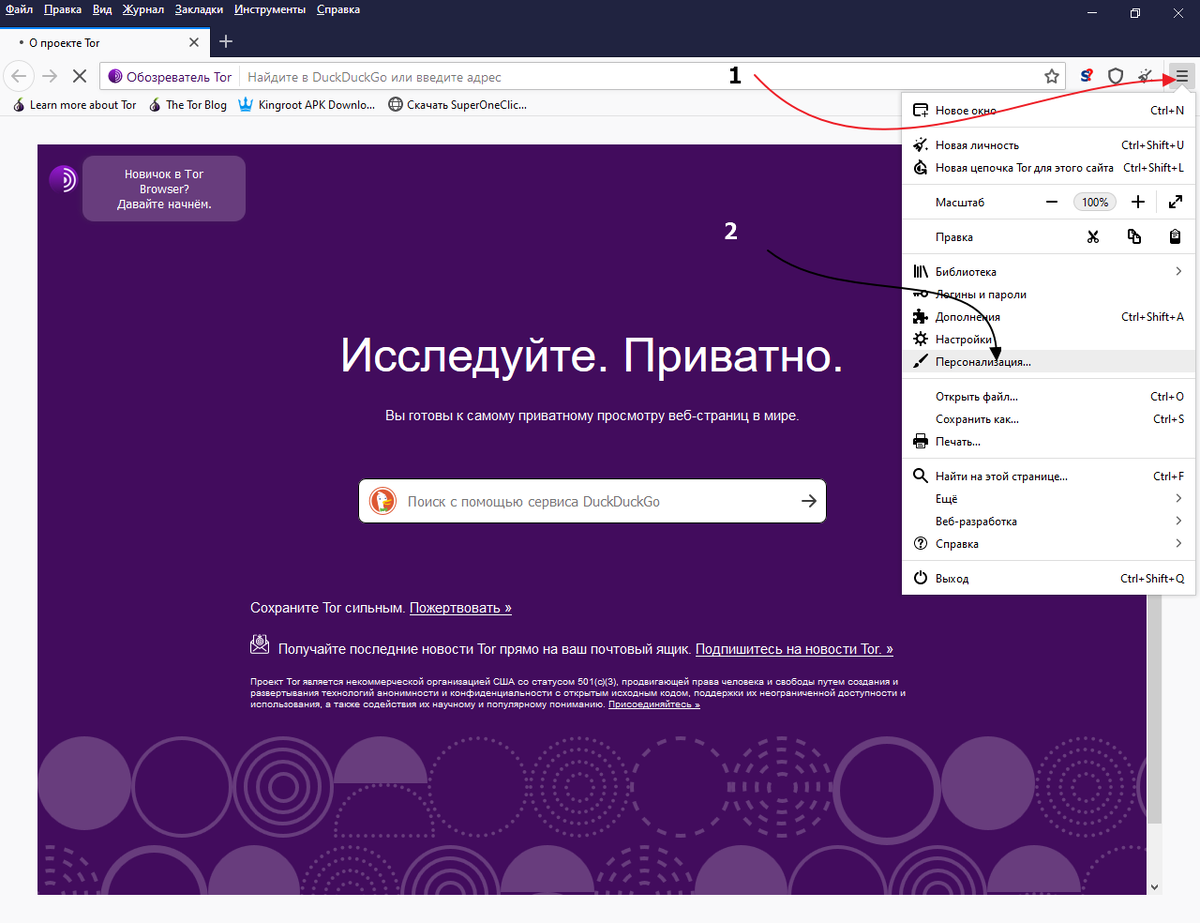The width and height of the screenshot is (1200, 923).
Task: Expand the Ещё submenu
Action: (1048, 499)
